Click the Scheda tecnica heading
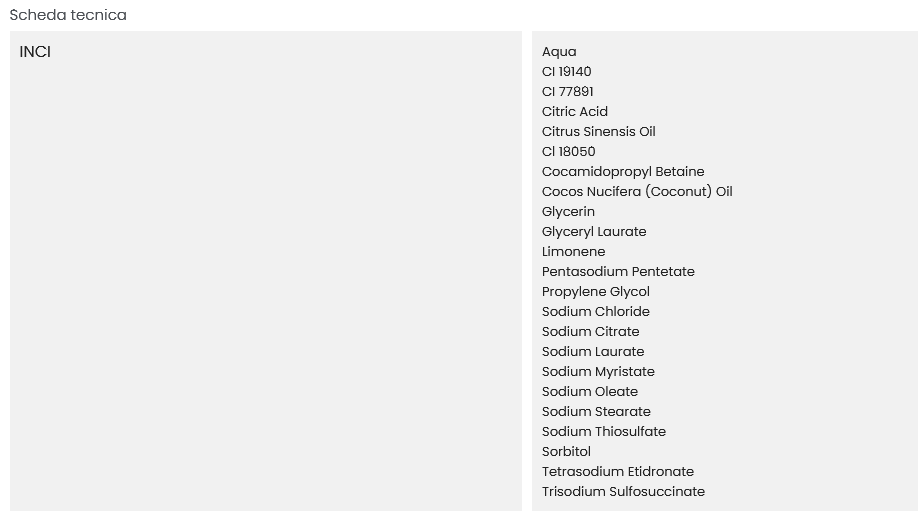 tap(68, 15)
